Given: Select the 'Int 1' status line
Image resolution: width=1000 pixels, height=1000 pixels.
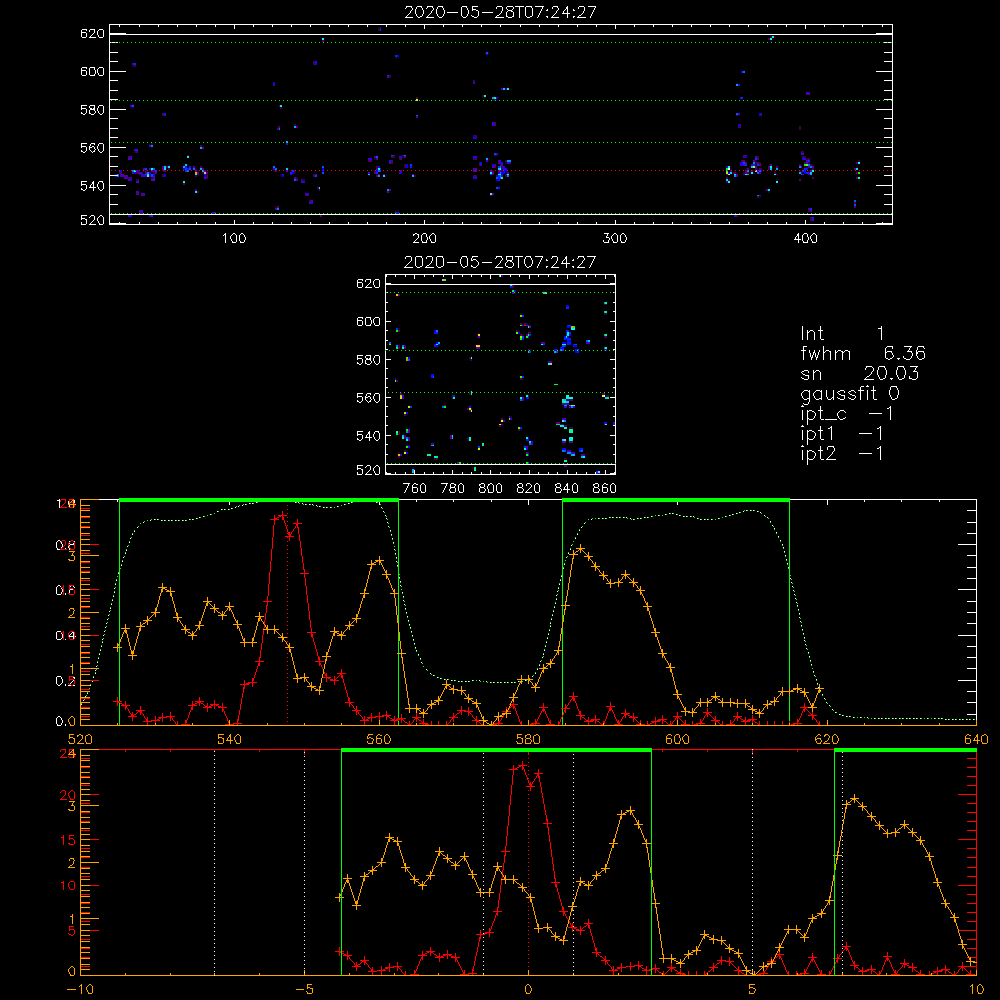Looking at the screenshot, I should click(x=842, y=334).
